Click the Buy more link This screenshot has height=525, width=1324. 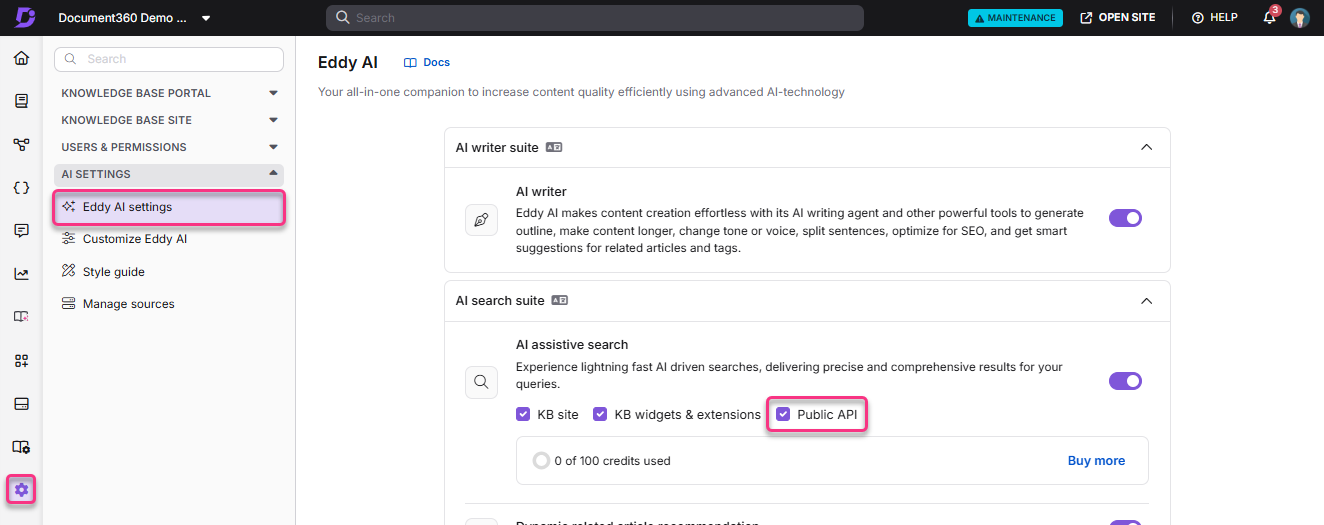[1096, 461]
